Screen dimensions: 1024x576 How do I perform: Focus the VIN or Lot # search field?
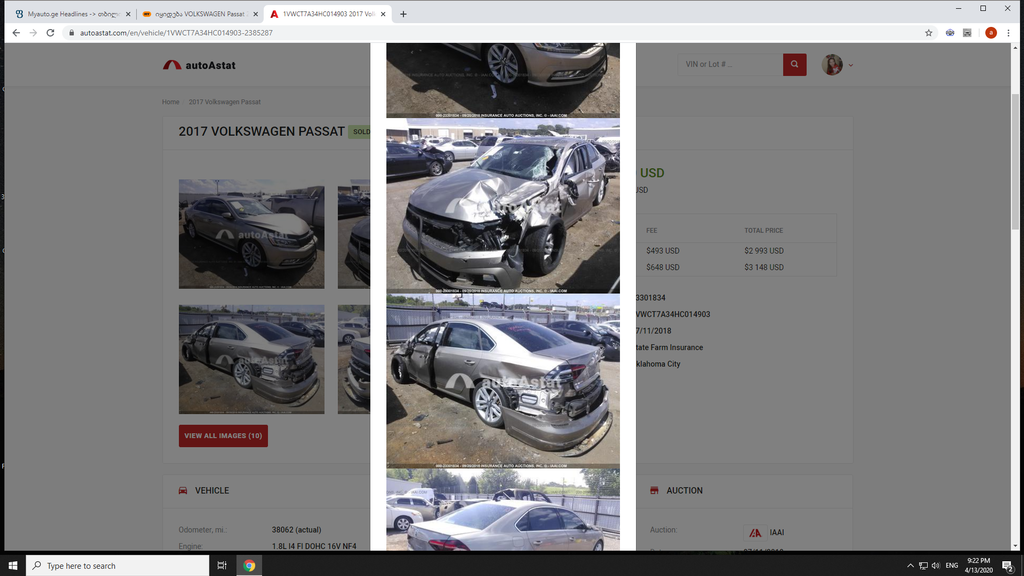pyautogui.click(x=730, y=64)
